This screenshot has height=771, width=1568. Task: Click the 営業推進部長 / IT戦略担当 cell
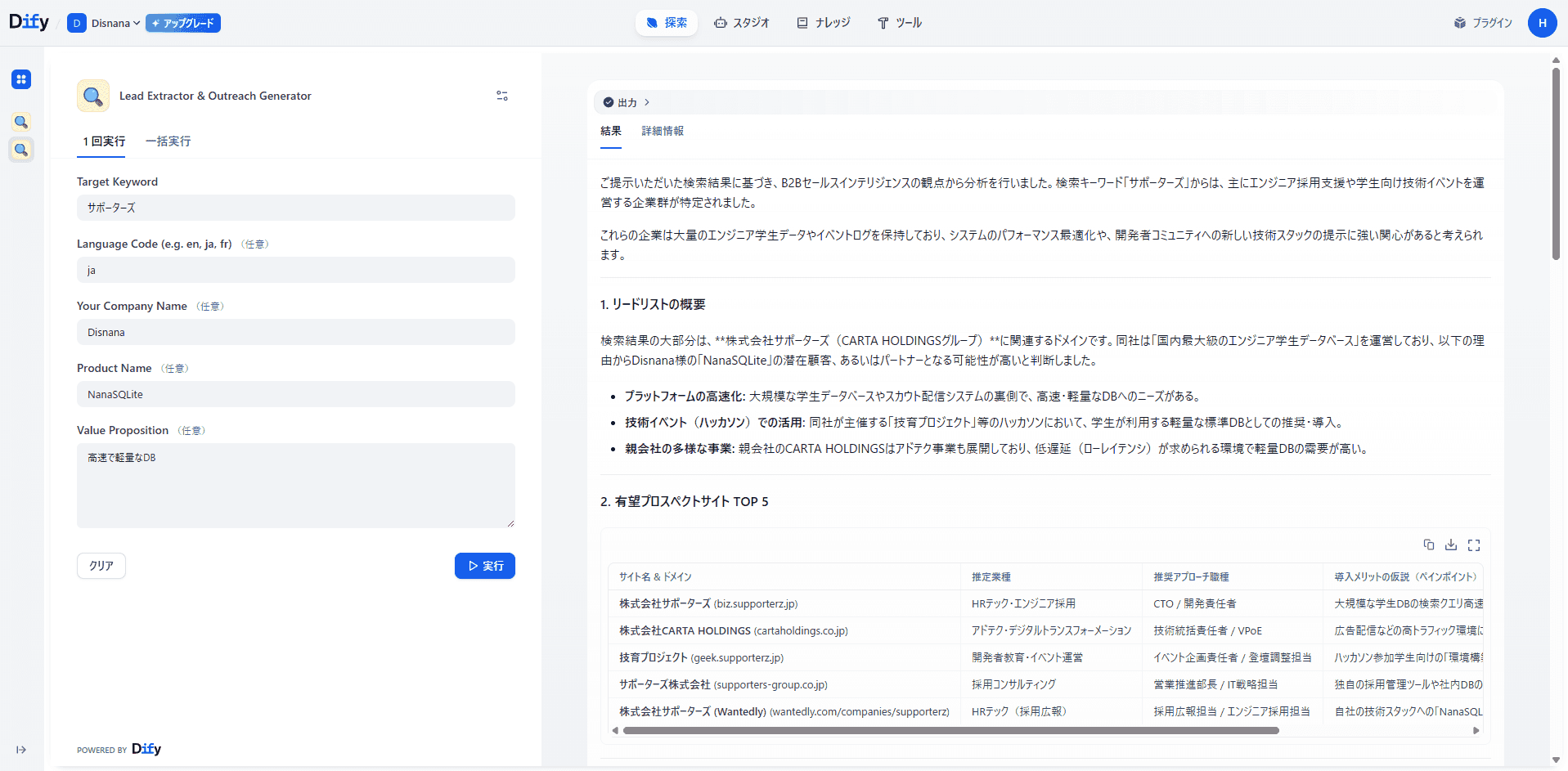pyautogui.click(x=1233, y=684)
